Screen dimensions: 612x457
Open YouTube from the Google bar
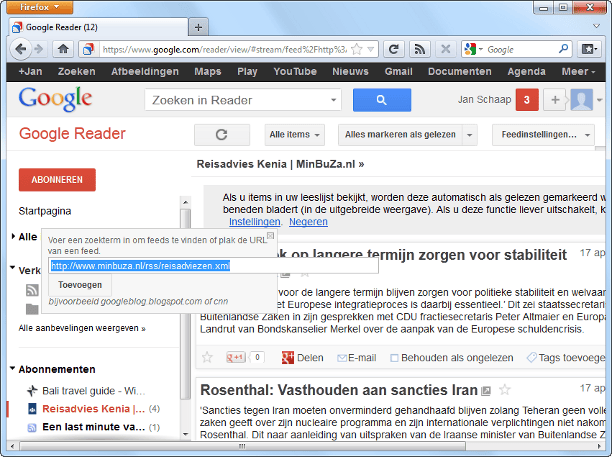pyautogui.click(x=295, y=71)
